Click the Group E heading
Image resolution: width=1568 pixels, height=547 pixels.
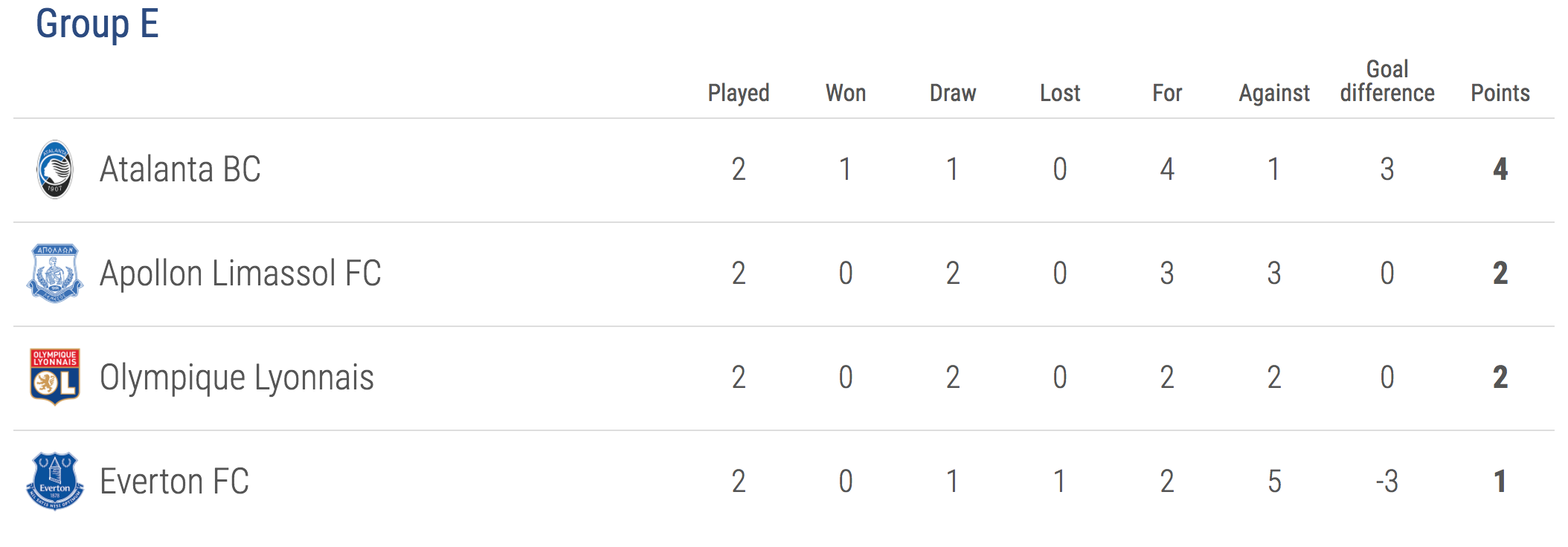click(97, 25)
